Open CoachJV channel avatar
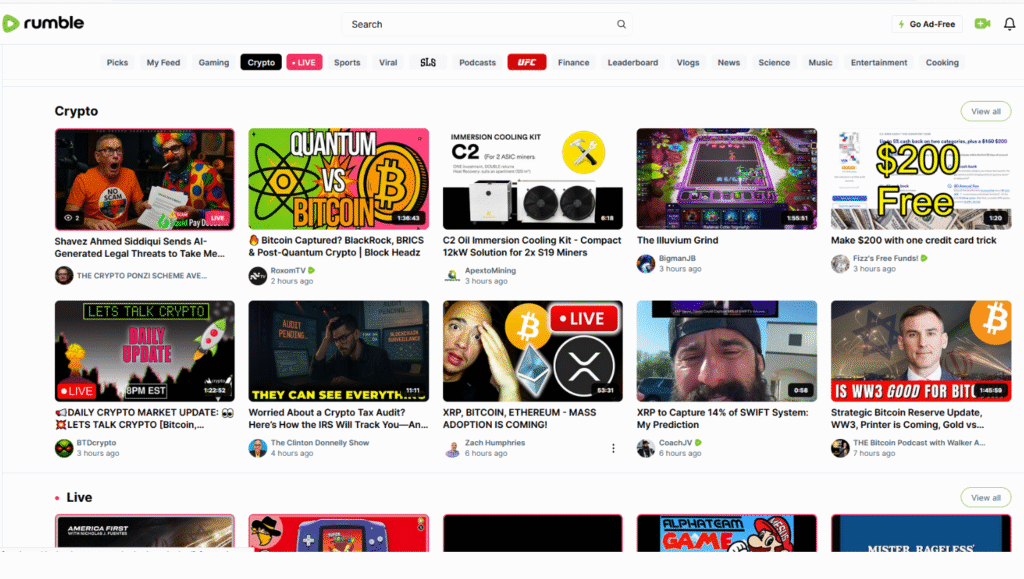The height and width of the screenshot is (579, 1024). (646, 448)
